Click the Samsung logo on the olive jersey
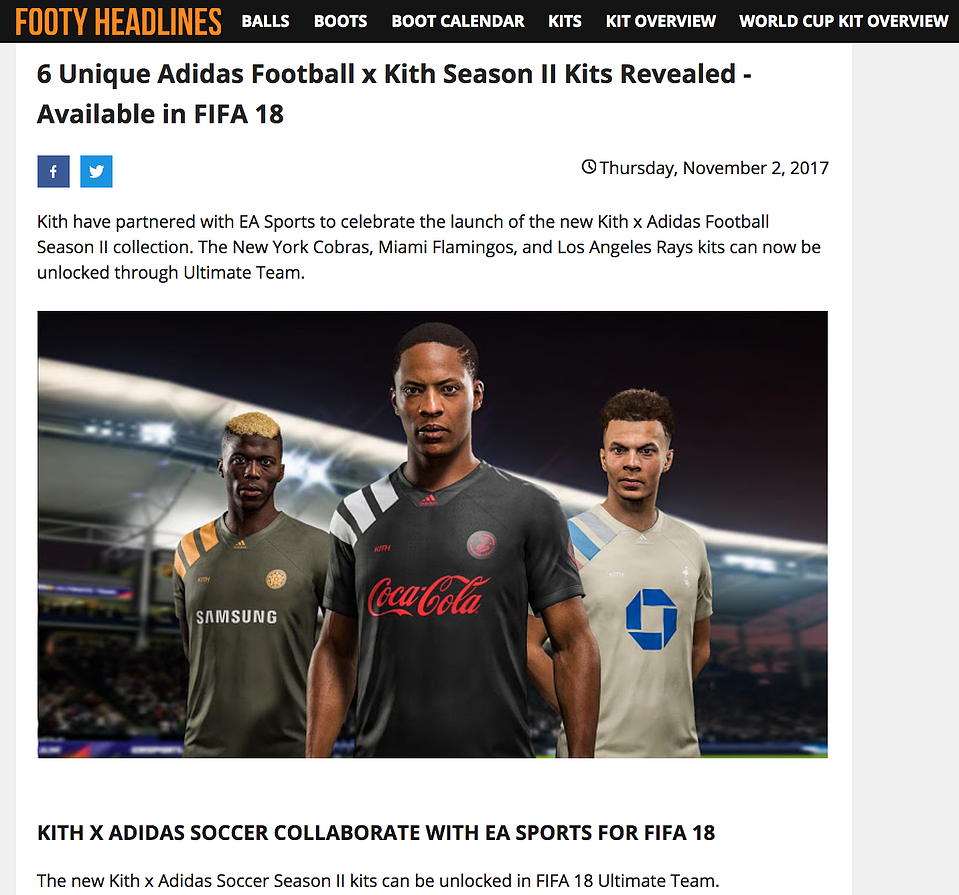The width and height of the screenshot is (959, 895). [x=236, y=617]
